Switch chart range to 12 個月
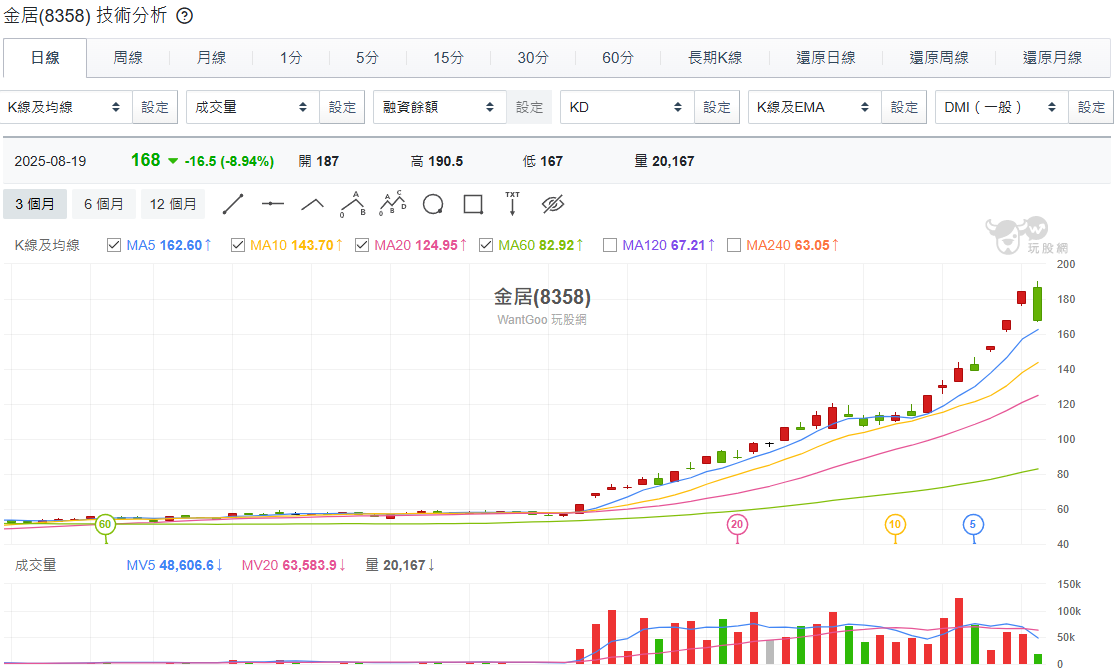This screenshot has width=1114, height=672. coord(172,204)
